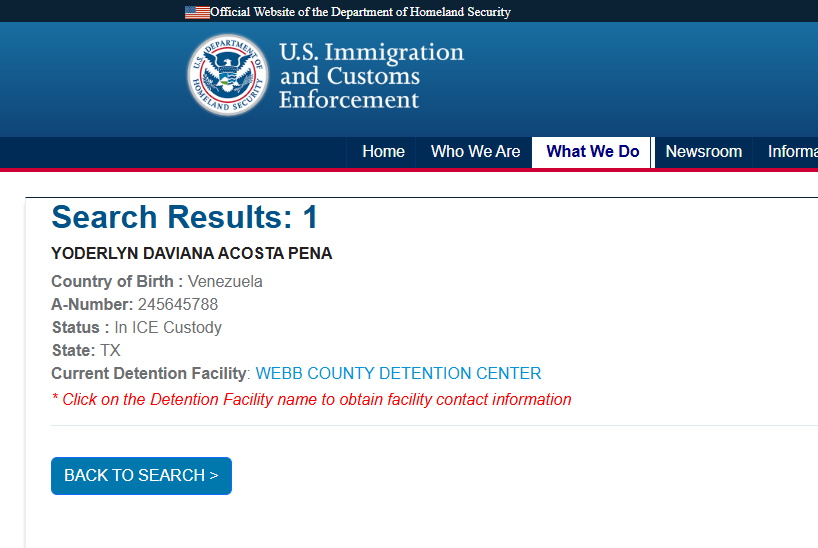Viewport: 818px width, 548px height.
Task: Select the What We Do tab
Action: click(593, 151)
